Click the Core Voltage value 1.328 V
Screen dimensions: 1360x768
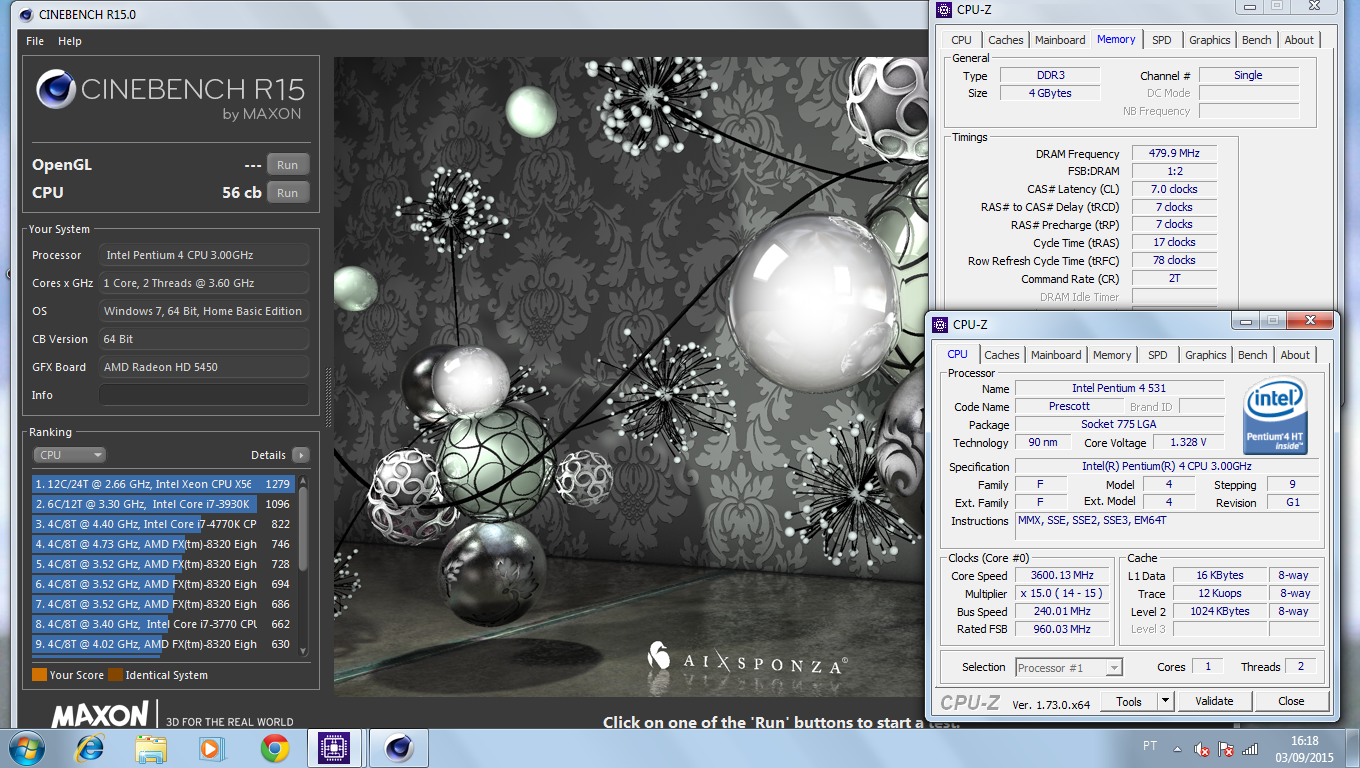1188,442
